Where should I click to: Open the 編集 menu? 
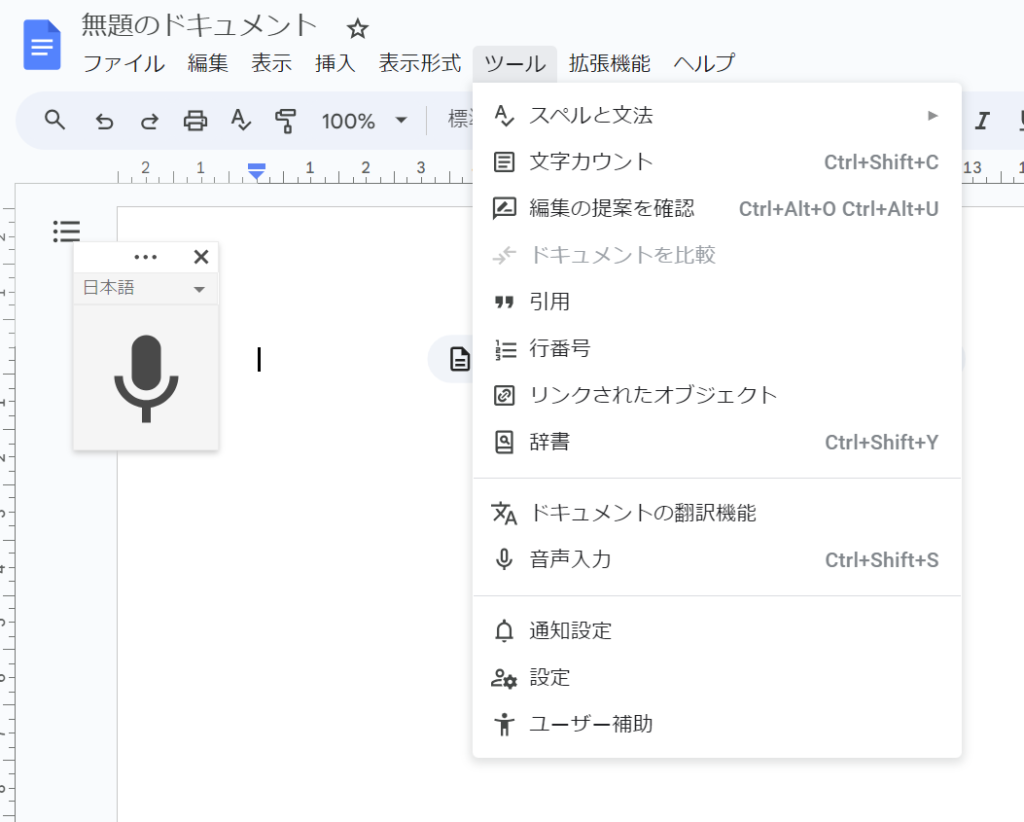point(208,63)
